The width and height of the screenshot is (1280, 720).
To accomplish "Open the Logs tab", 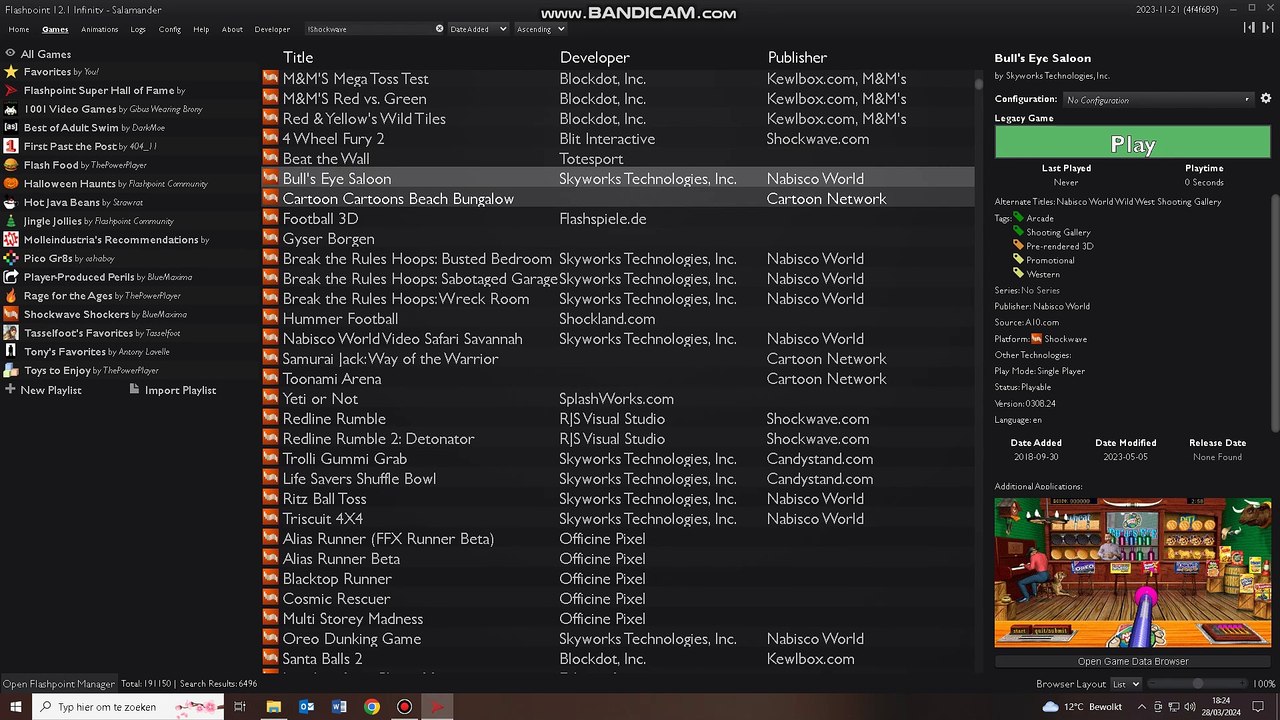I will tap(138, 29).
